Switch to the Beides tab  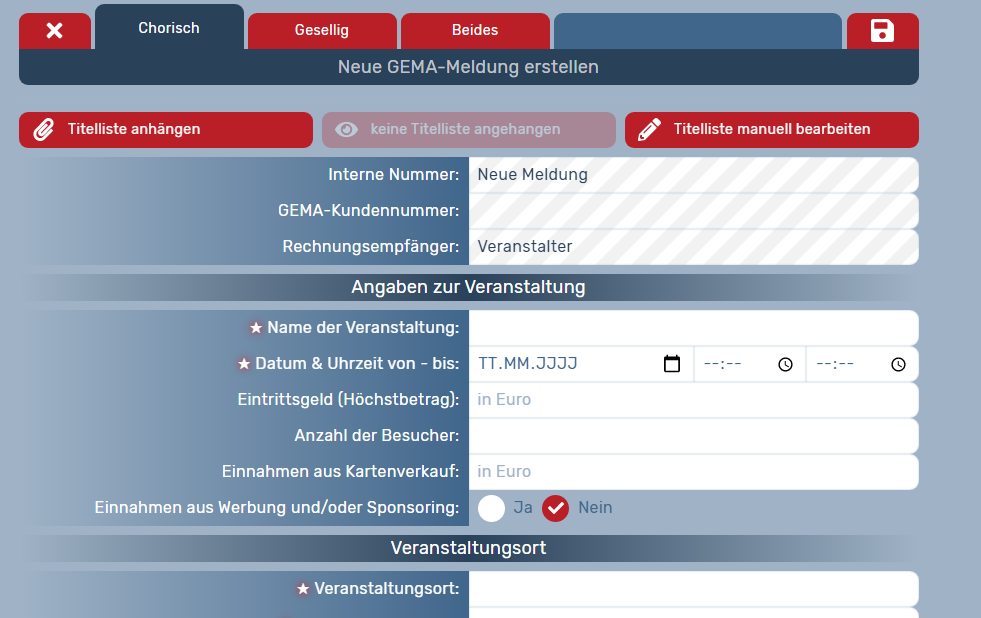[x=475, y=31]
